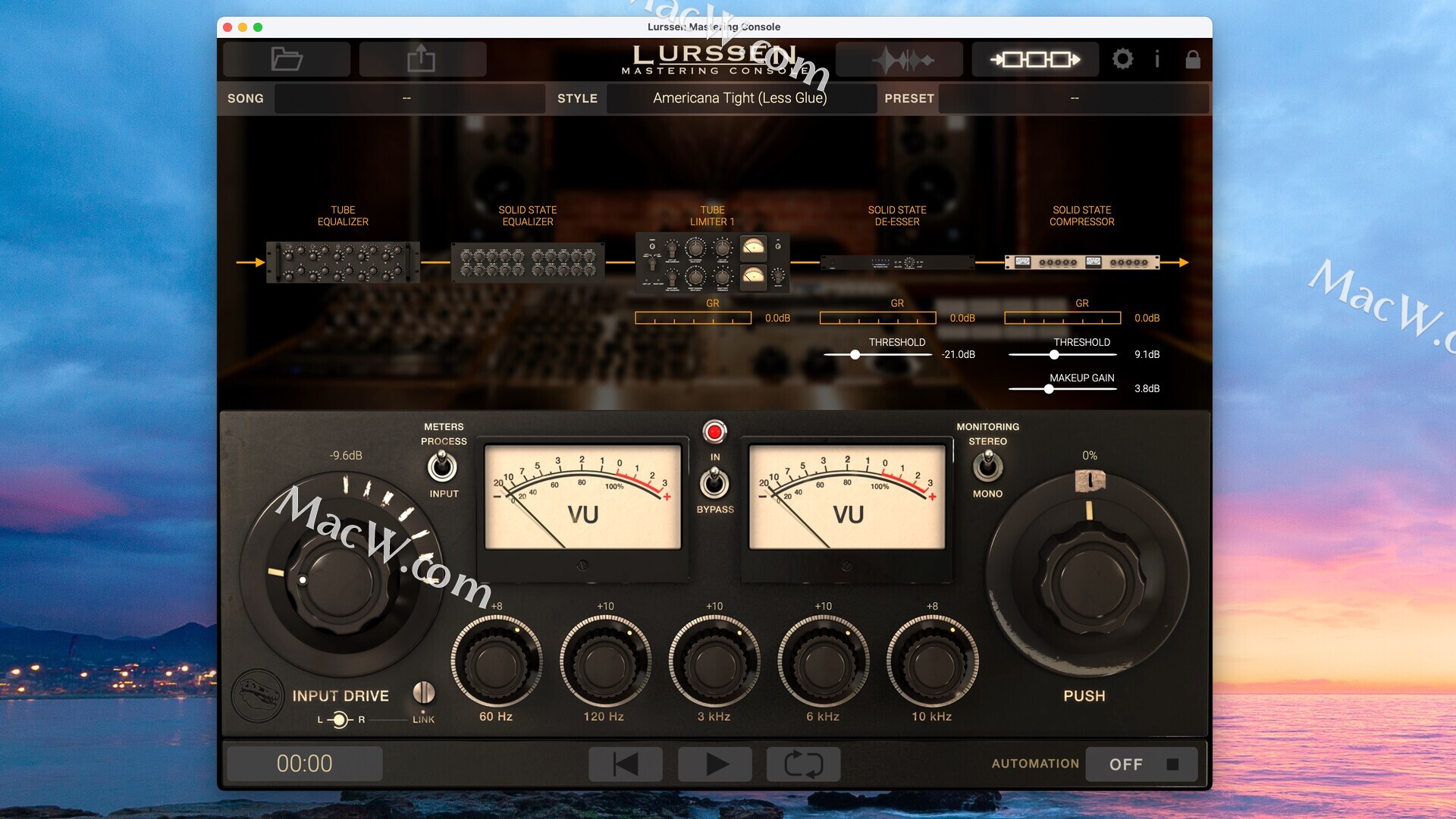Viewport: 1456px width, 819px height.
Task: Open the info 'i' icon
Action: 1157,58
